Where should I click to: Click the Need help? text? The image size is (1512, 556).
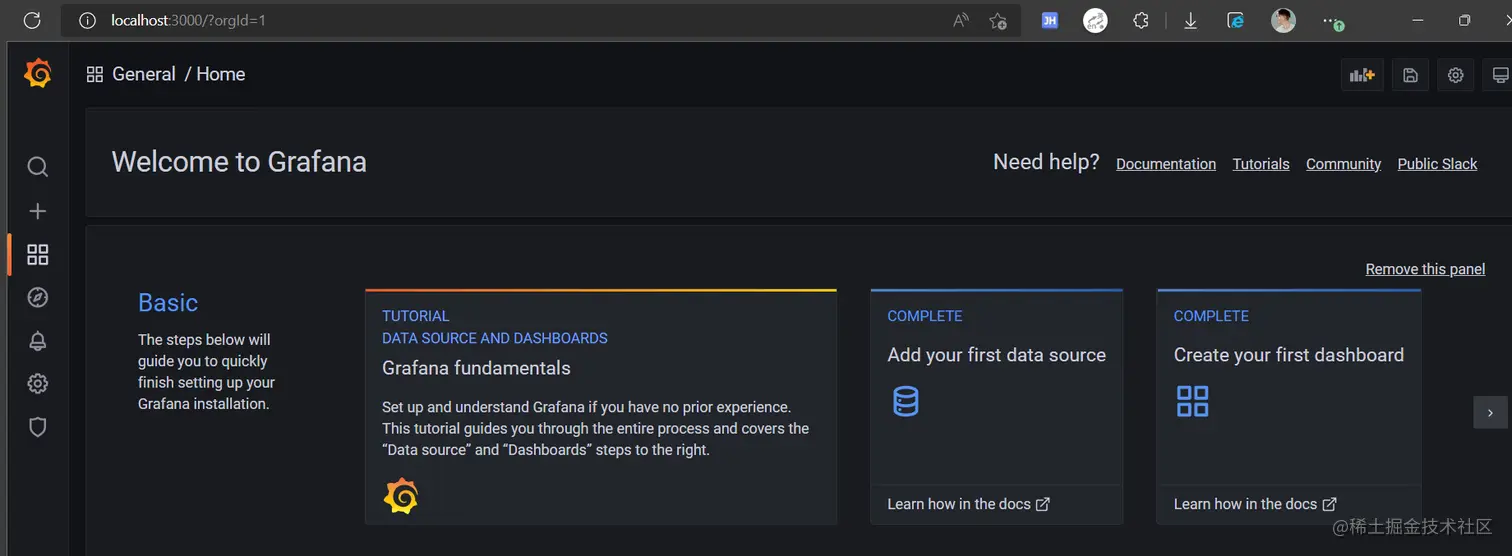1046,162
